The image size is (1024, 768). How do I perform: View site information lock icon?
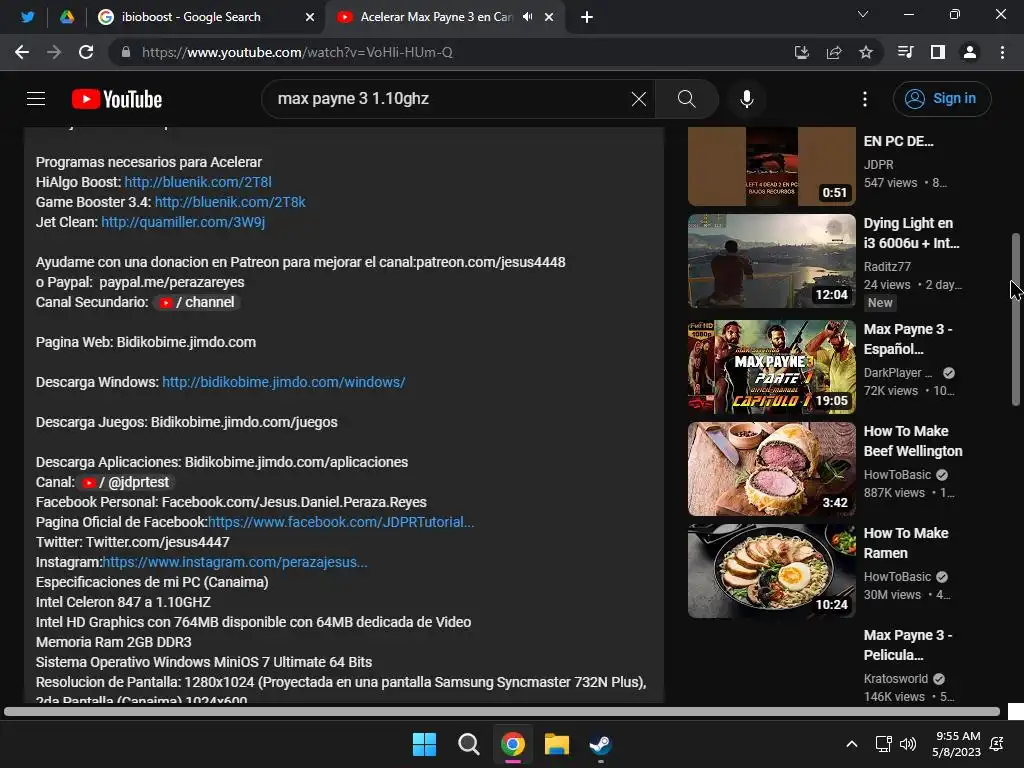[126, 52]
